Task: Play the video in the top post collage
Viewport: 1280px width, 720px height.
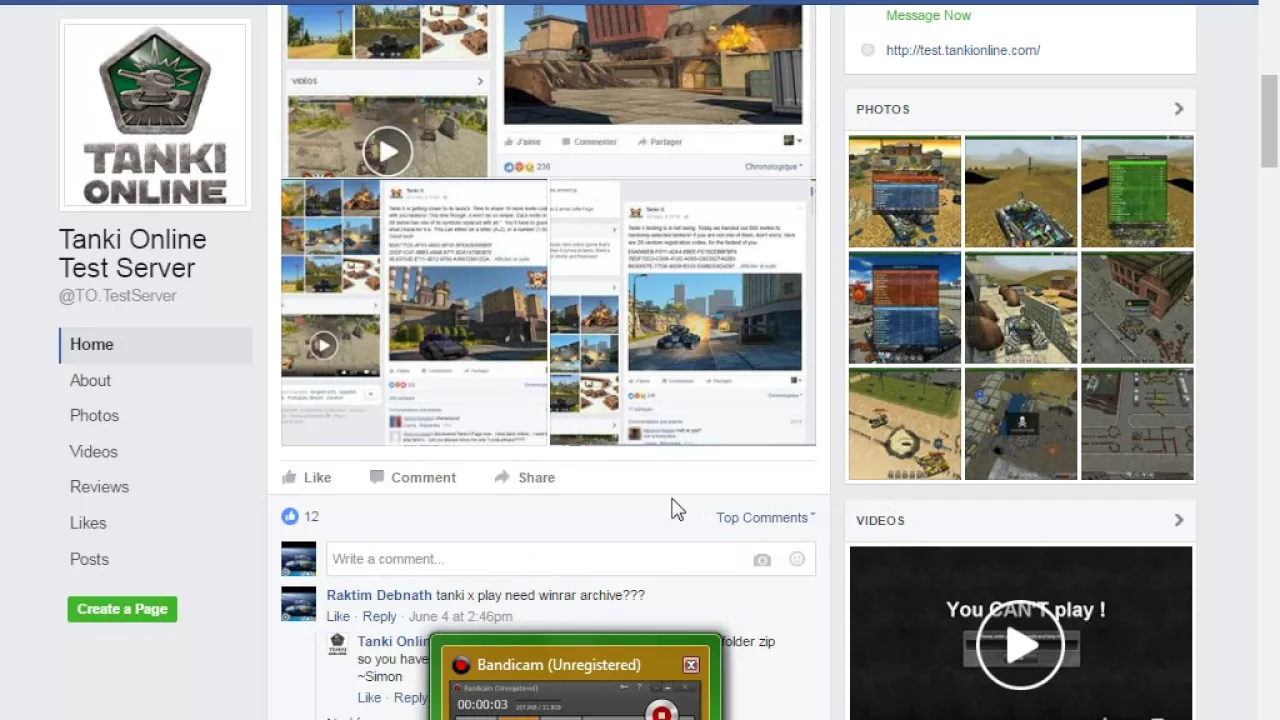Action: pos(387,152)
